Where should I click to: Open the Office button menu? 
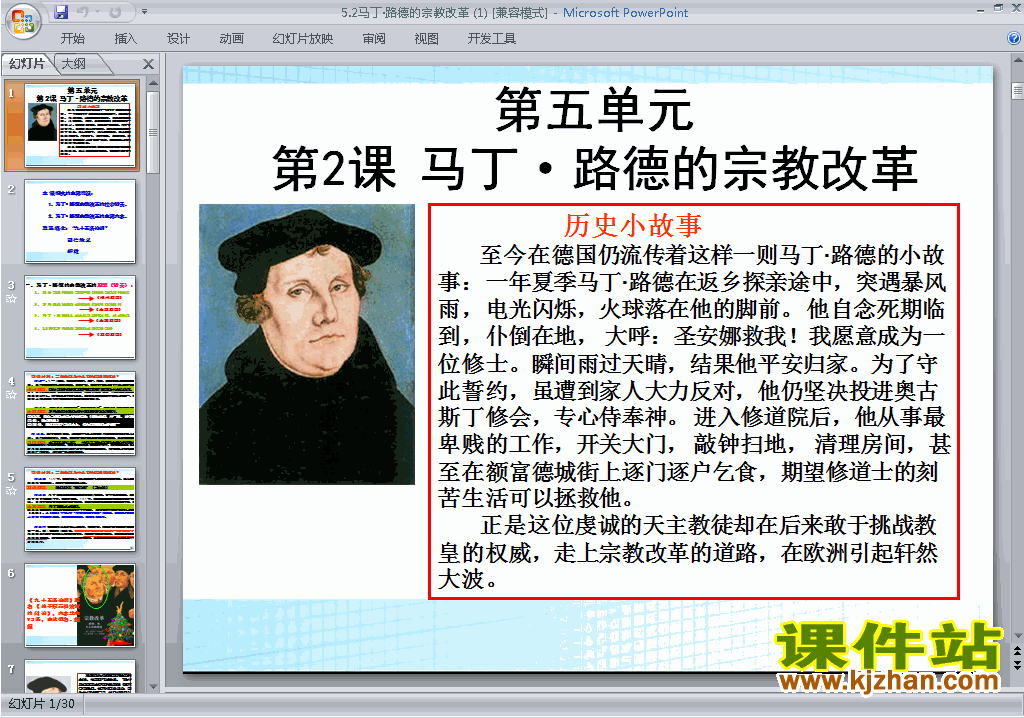pos(23,20)
